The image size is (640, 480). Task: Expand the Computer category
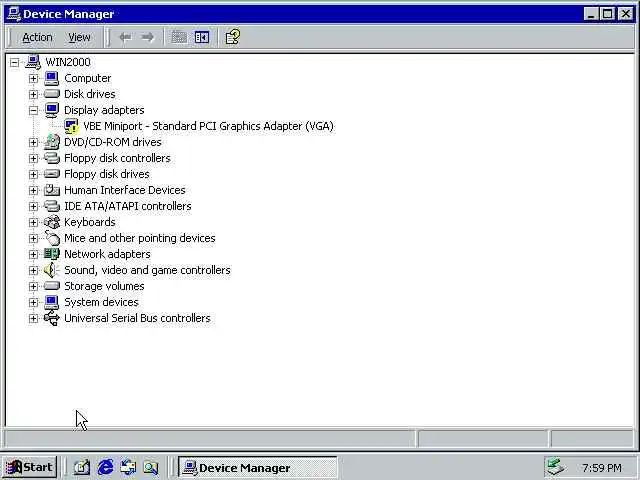(x=33, y=78)
